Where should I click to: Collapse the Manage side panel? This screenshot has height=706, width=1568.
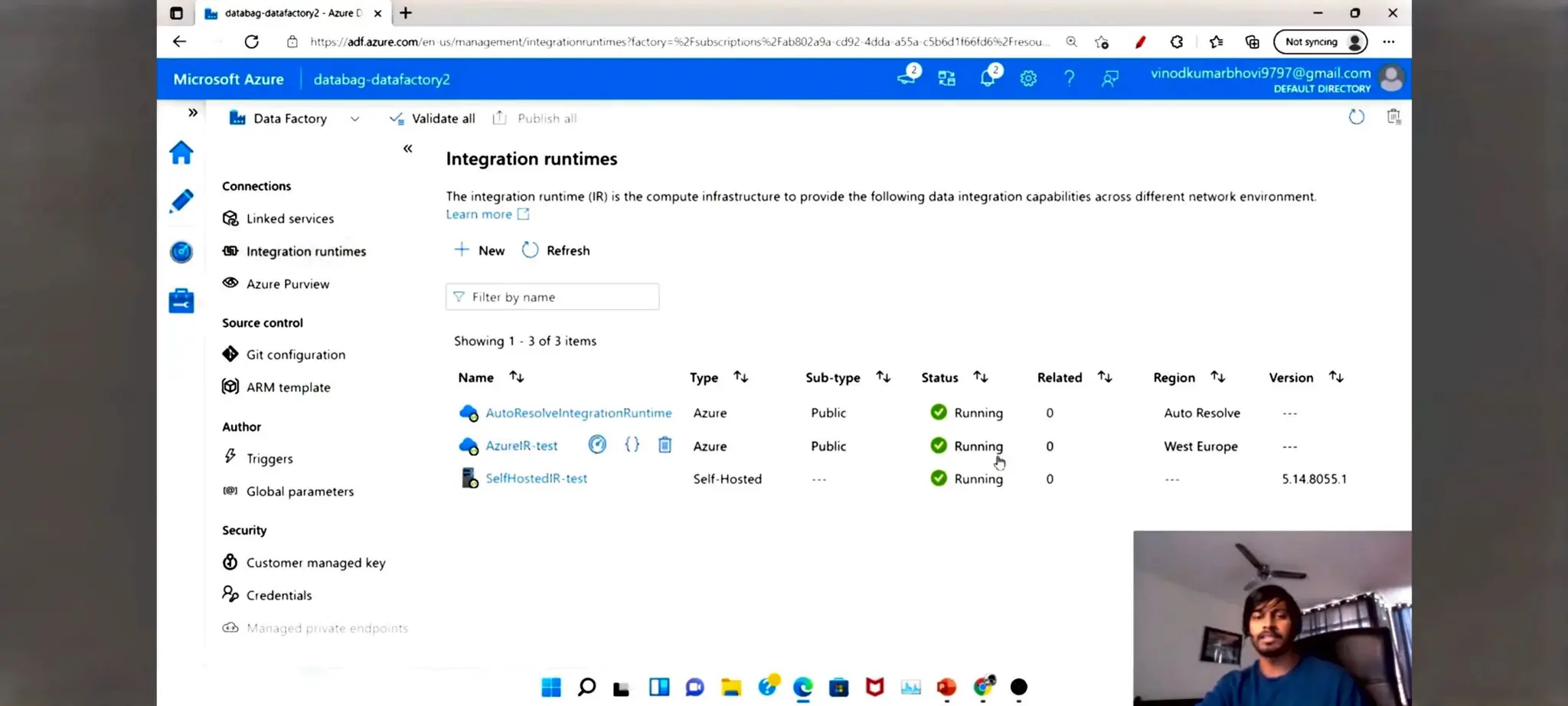pos(408,149)
